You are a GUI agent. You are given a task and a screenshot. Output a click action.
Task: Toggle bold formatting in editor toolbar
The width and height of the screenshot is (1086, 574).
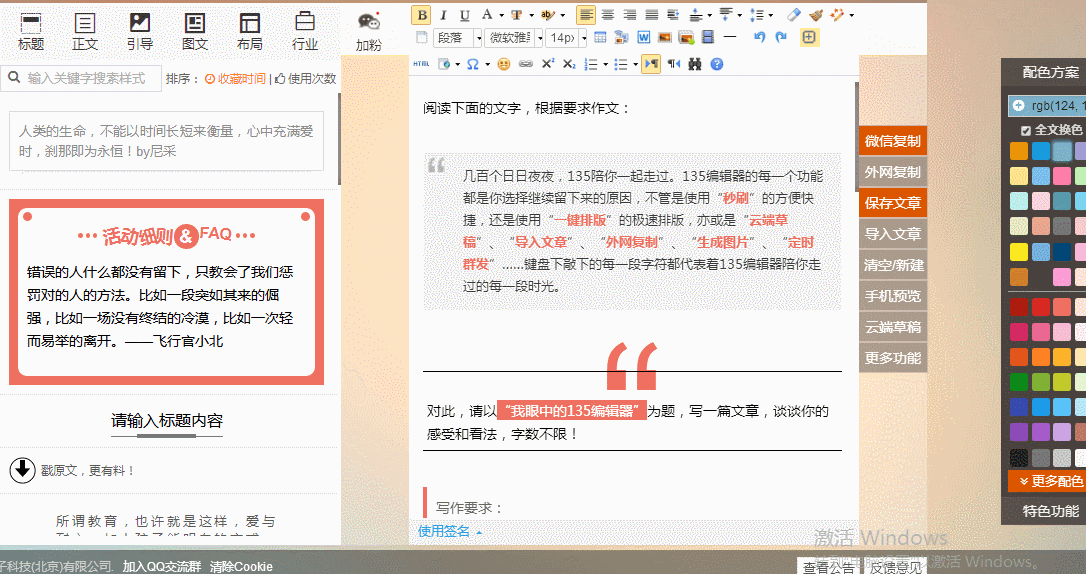(x=422, y=15)
